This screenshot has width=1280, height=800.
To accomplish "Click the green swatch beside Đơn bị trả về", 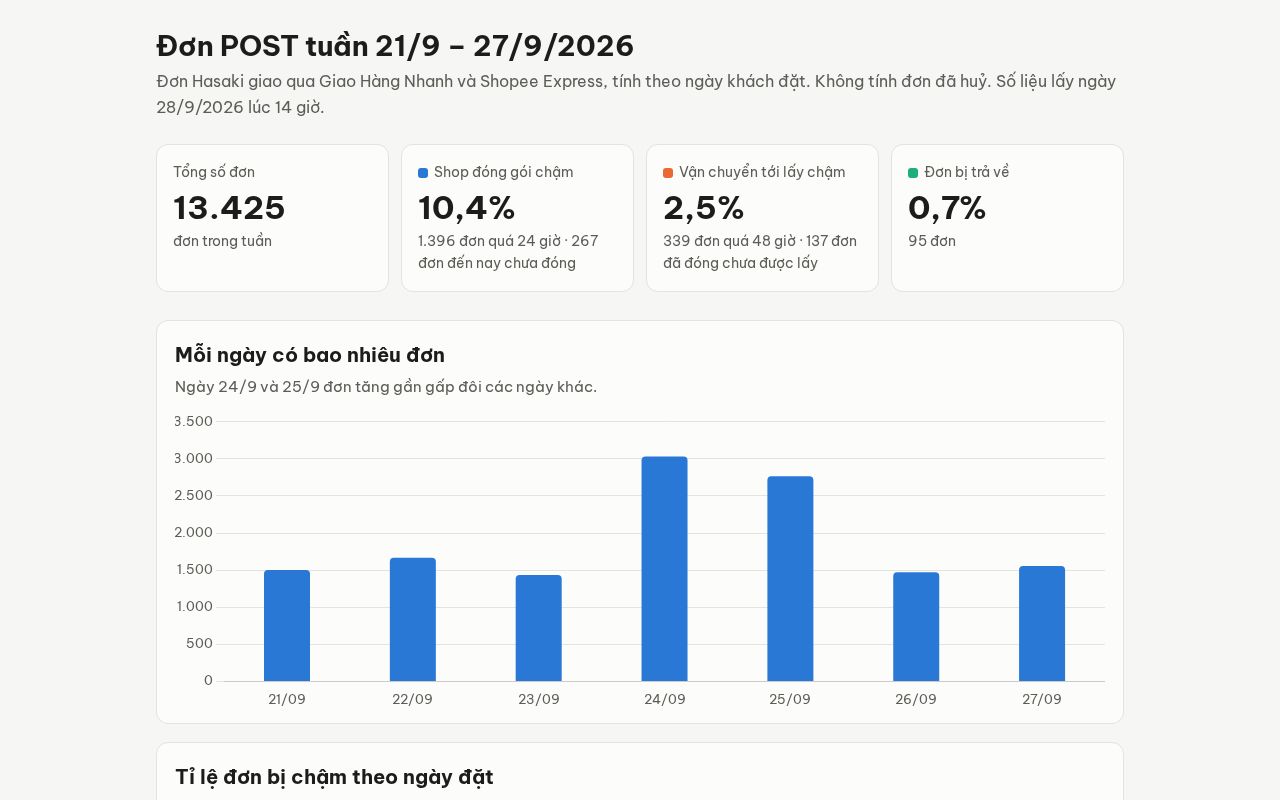I will click(x=913, y=173).
